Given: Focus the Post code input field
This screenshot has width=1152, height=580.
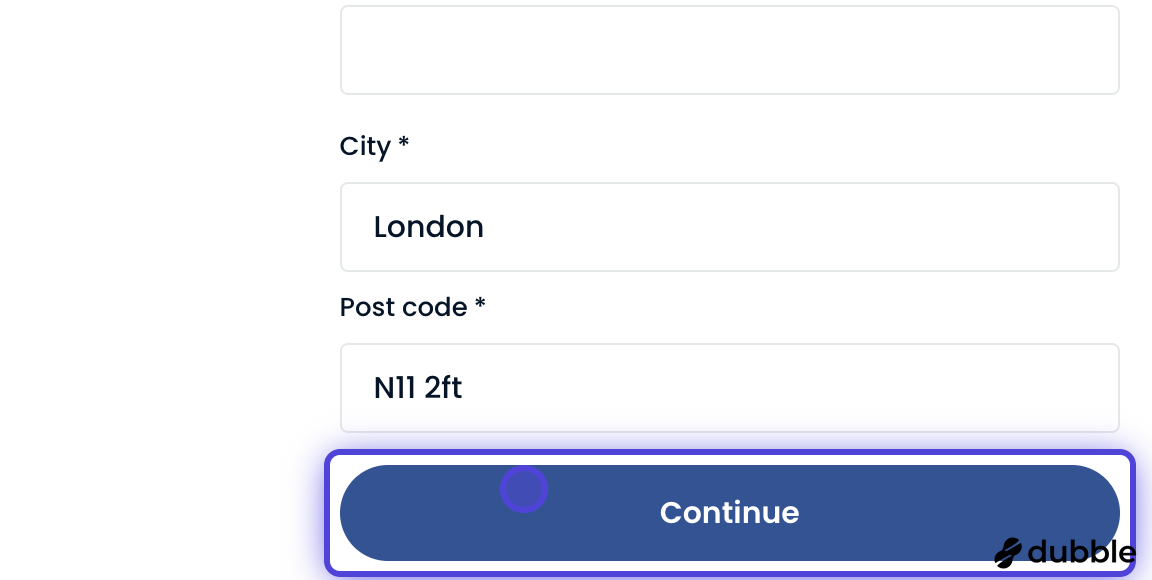Looking at the screenshot, I should (x=730, y=388).
